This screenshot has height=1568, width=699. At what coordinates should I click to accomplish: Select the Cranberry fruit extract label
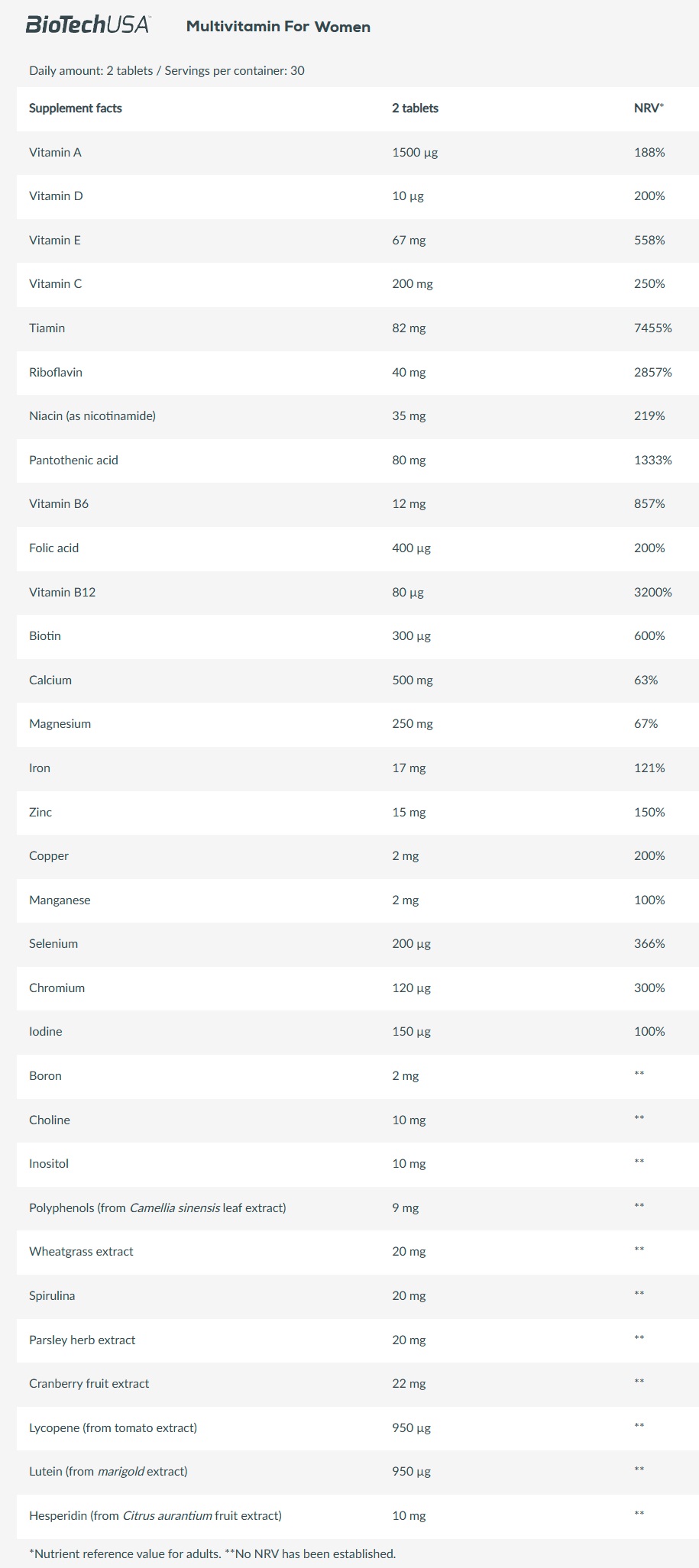click(x=89, y=1383)
